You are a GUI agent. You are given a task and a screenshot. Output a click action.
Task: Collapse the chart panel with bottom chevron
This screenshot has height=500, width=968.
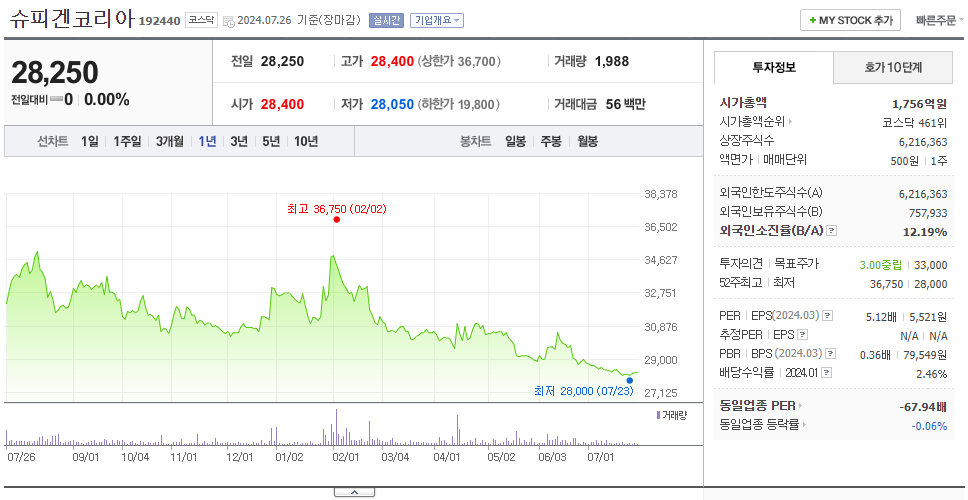coord(354,492)
